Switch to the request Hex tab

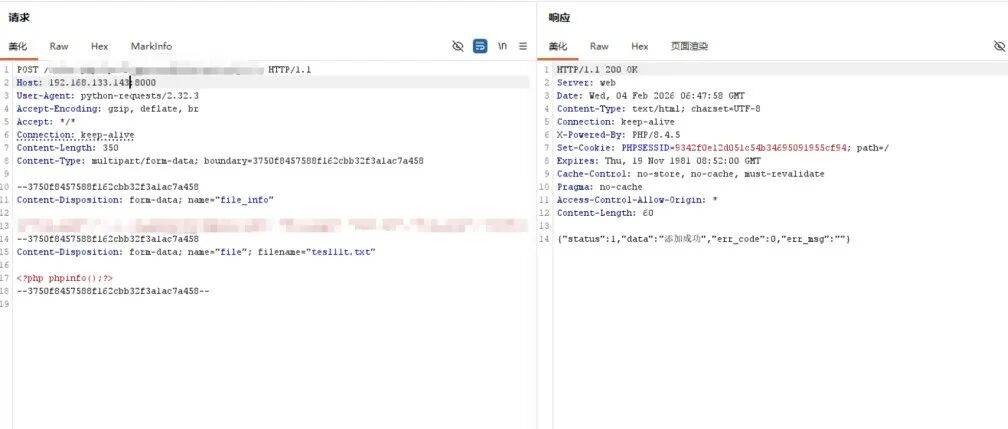click(100, 46)
